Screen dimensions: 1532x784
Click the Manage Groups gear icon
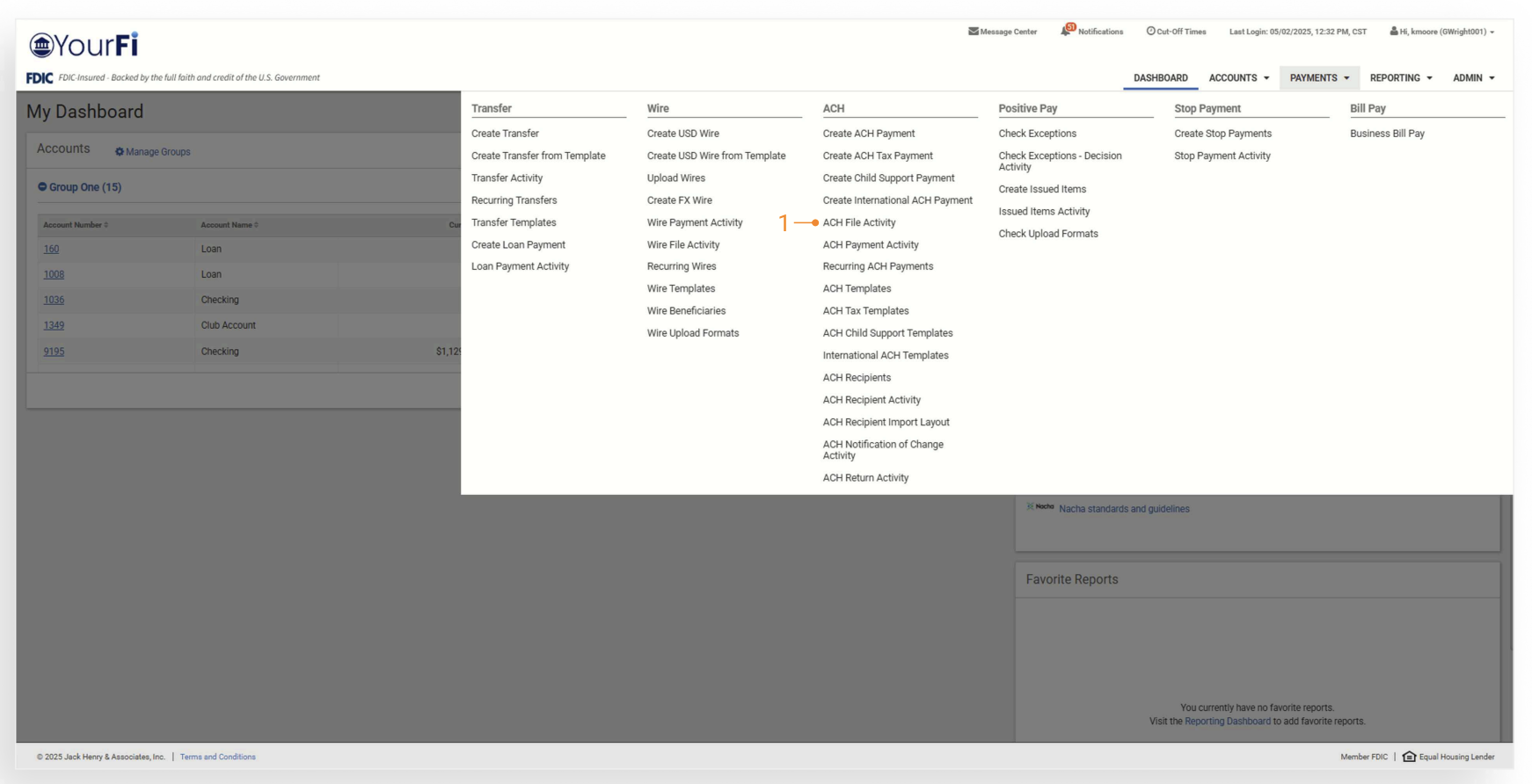120,152
